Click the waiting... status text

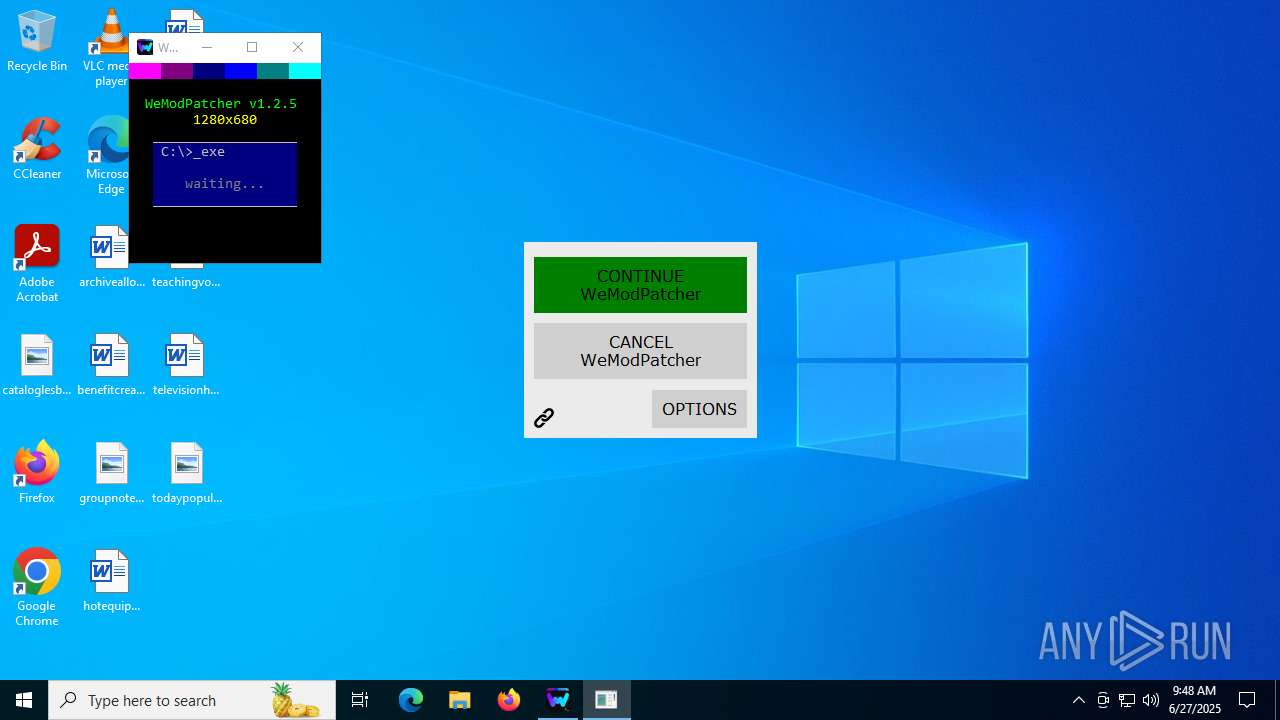click(225, 184)
